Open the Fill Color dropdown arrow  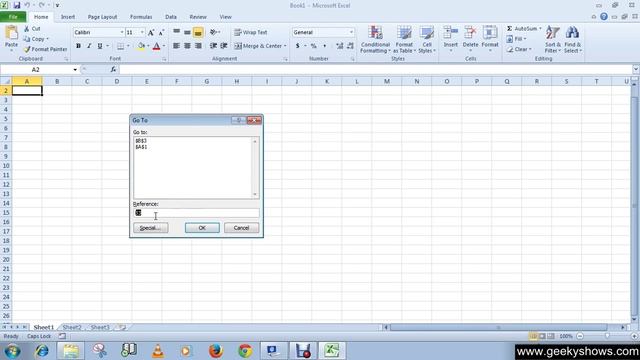click(x=148, y=46)
